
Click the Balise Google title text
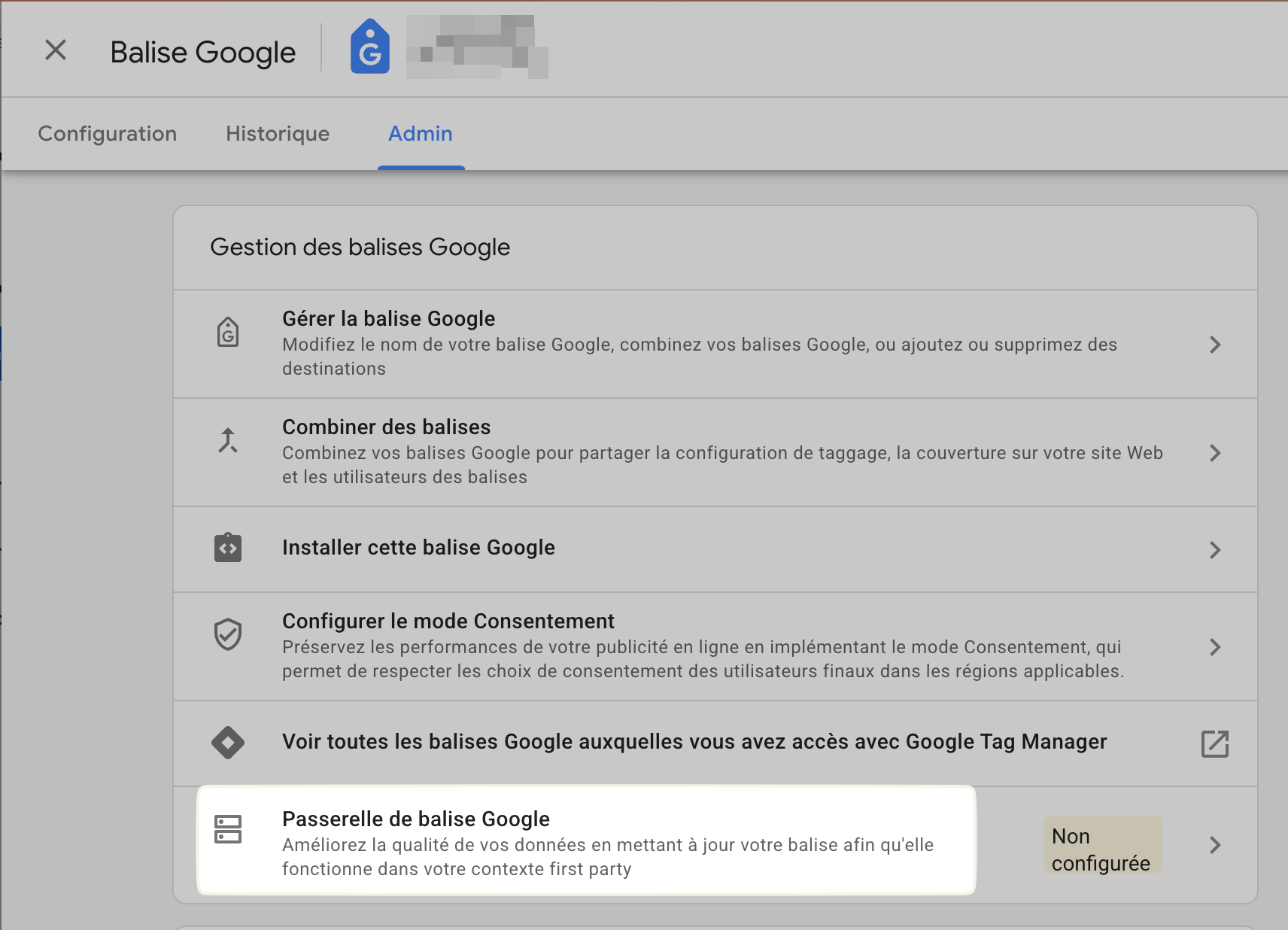click(x=203, y=53)
